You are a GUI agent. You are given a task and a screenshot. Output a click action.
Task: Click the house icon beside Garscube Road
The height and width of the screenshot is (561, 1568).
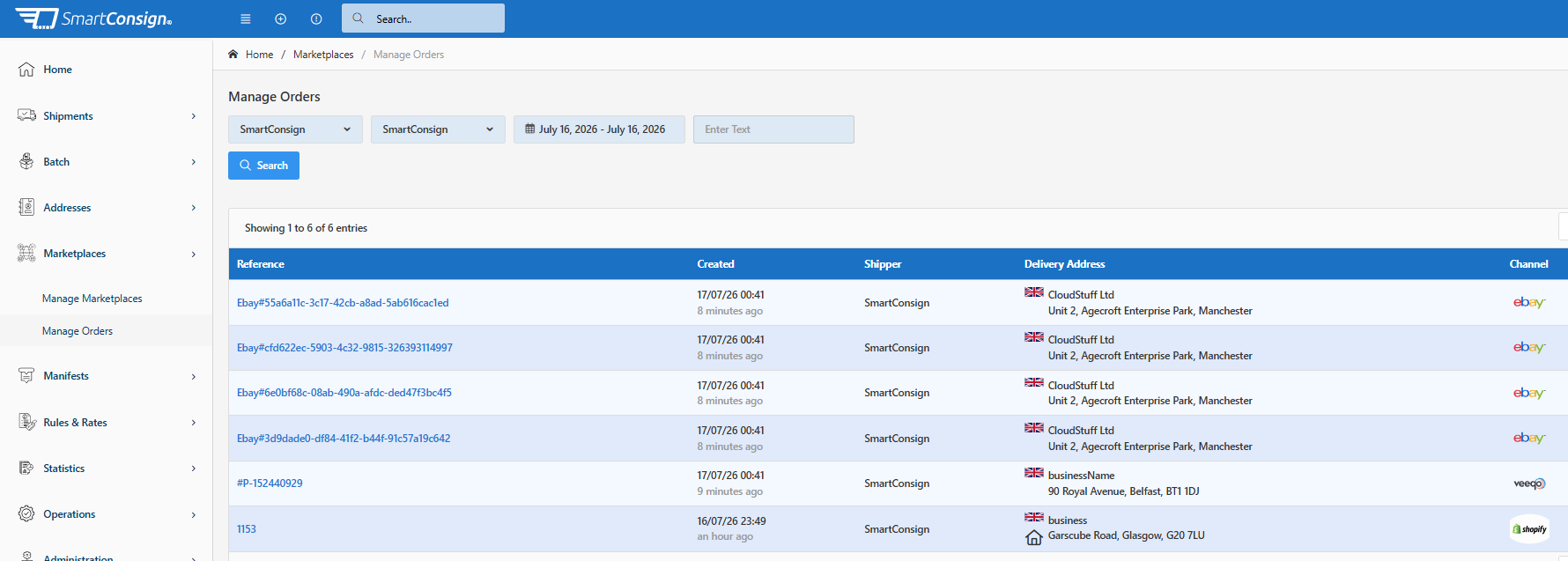[1034, 537]
